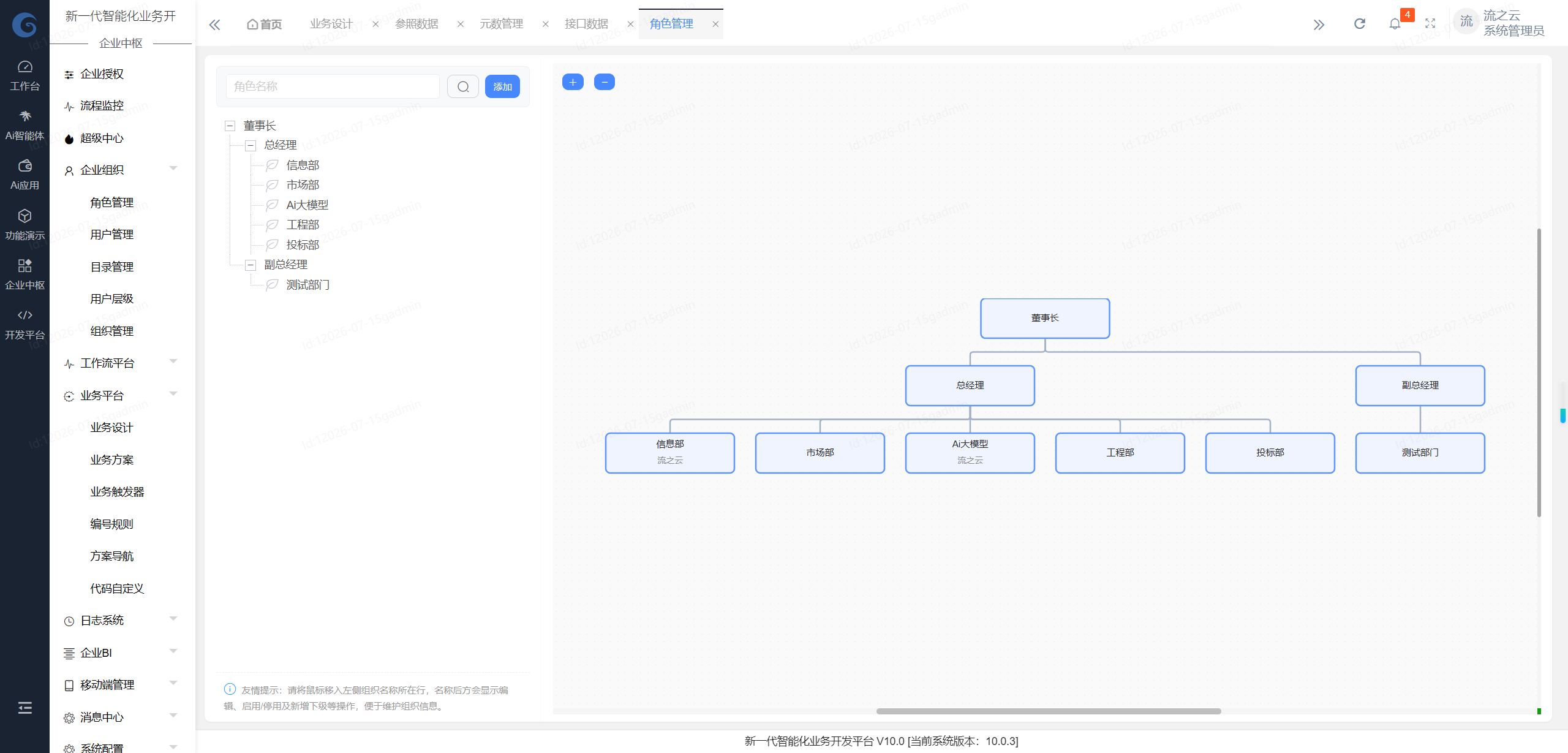Collapse the 副总经理 tree node
The height and width of the screenshot is (753, 1568).
tap(251, 265)
